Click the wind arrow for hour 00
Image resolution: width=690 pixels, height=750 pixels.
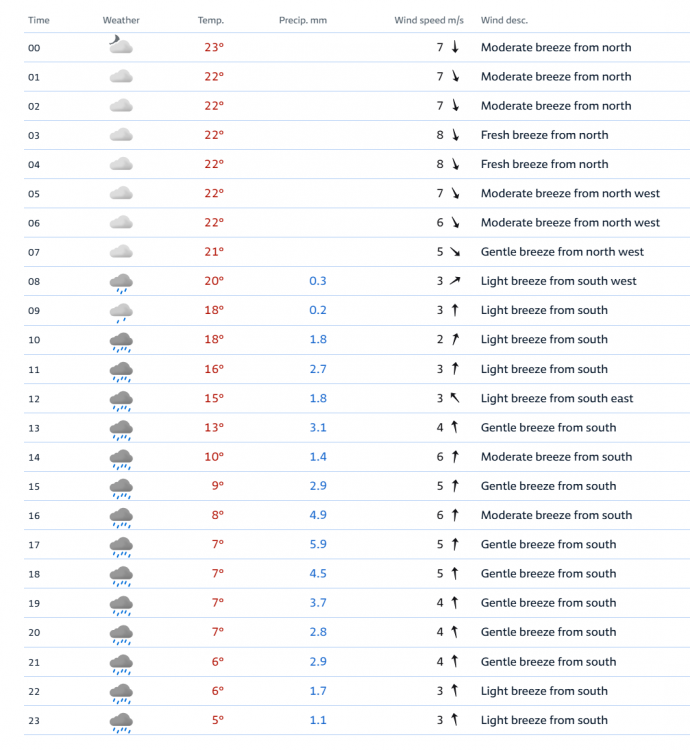pyautogui.click(x=455, y=47)
